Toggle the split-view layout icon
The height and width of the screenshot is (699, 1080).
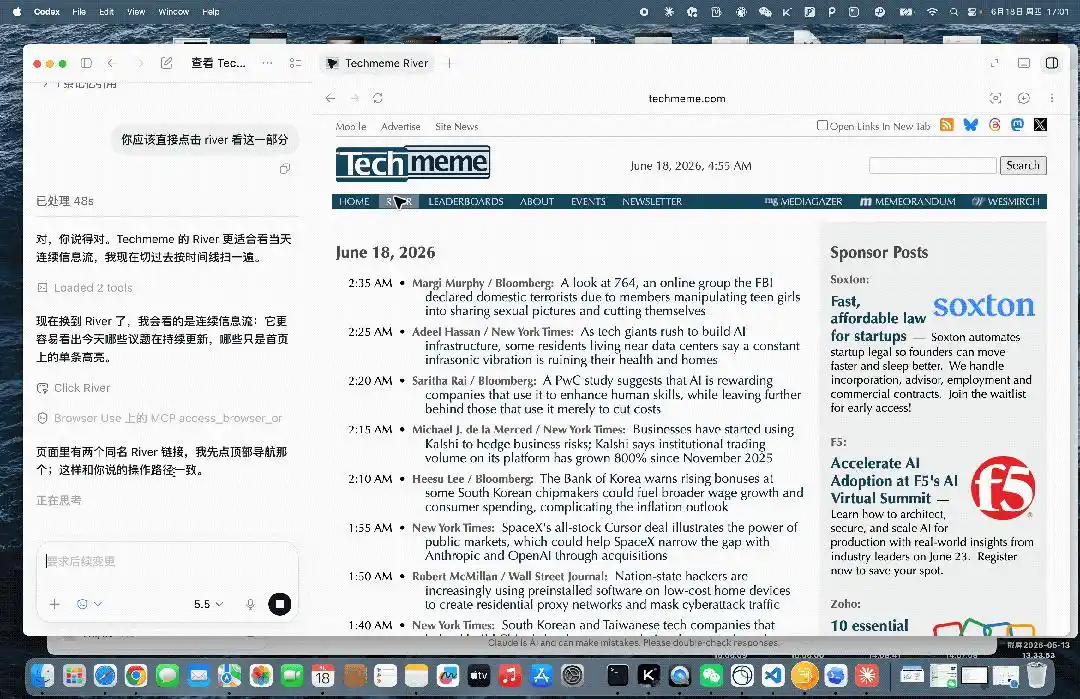1052,63
